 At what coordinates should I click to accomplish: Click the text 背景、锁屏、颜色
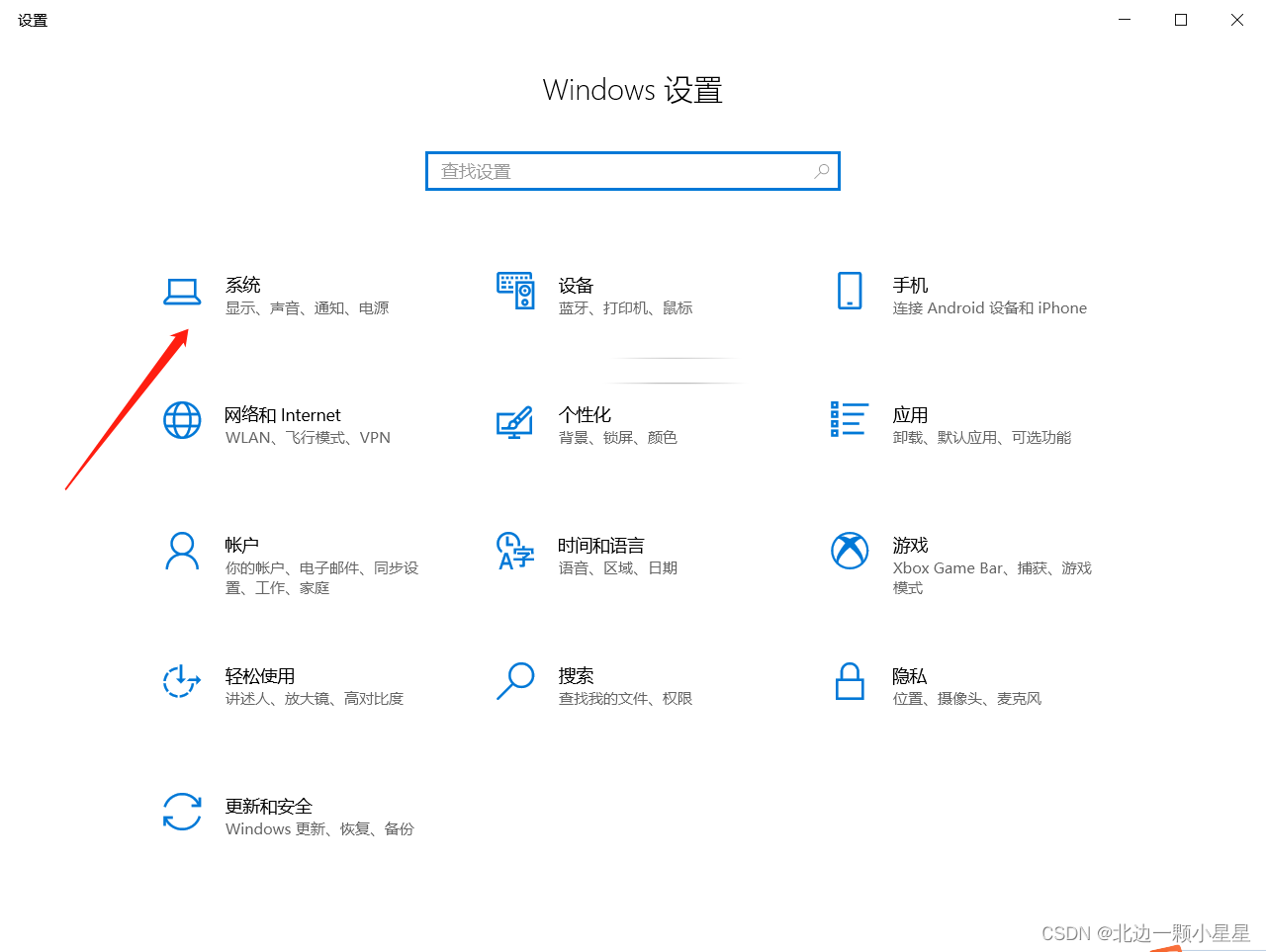(618, 438)
